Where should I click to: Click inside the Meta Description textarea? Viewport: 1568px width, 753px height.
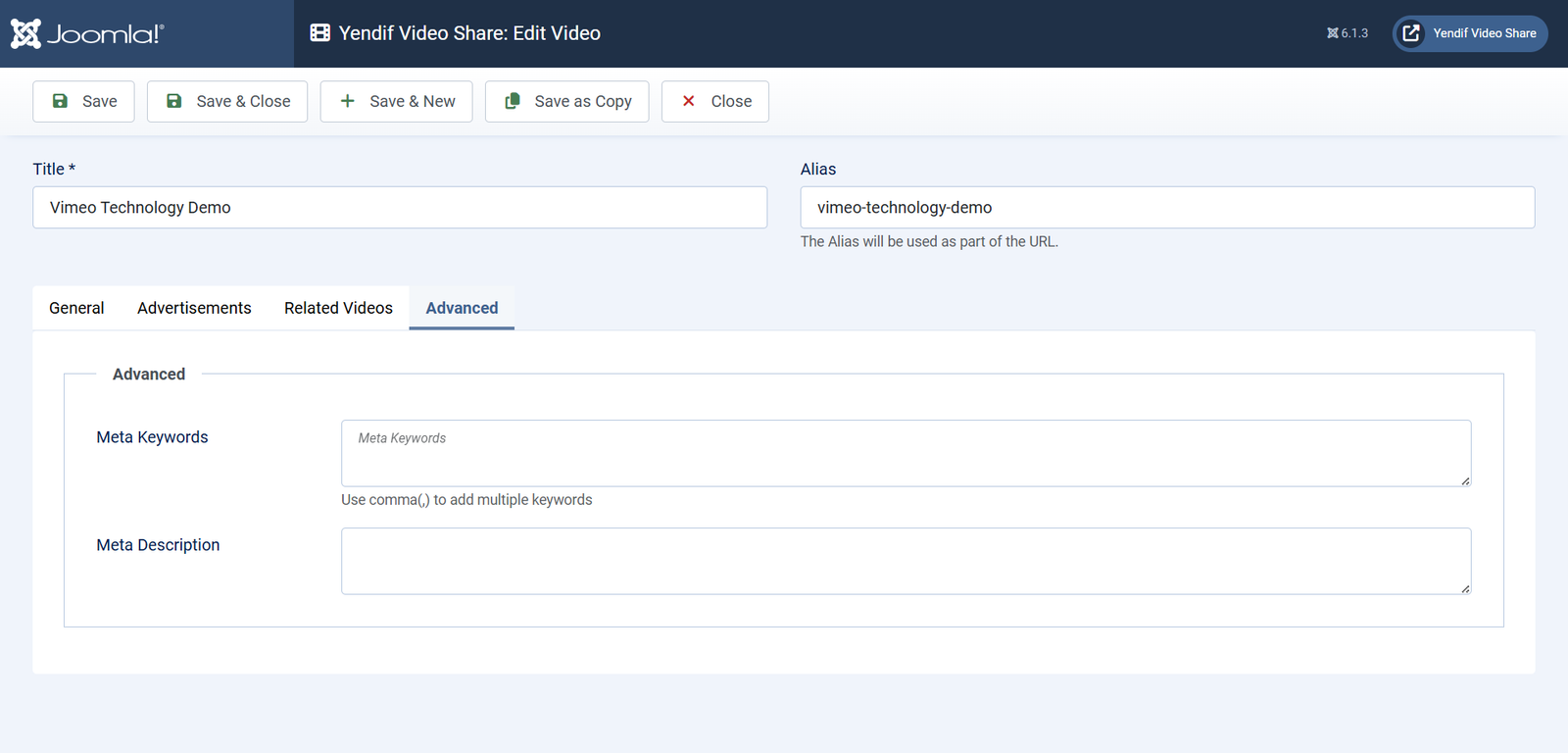[x=906, y=561]
